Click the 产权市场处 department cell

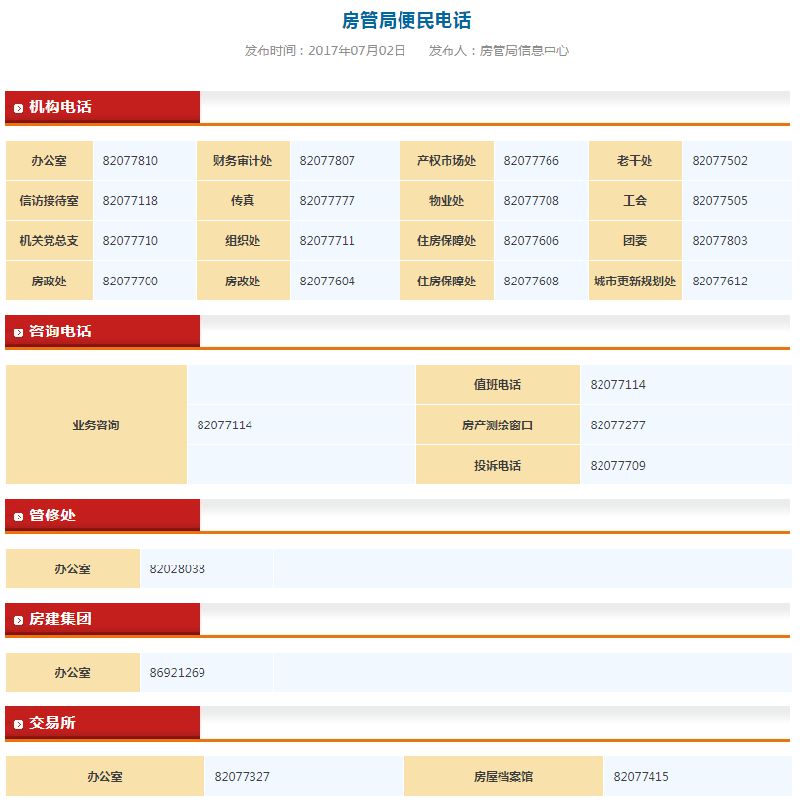click(x=446, y=161)
